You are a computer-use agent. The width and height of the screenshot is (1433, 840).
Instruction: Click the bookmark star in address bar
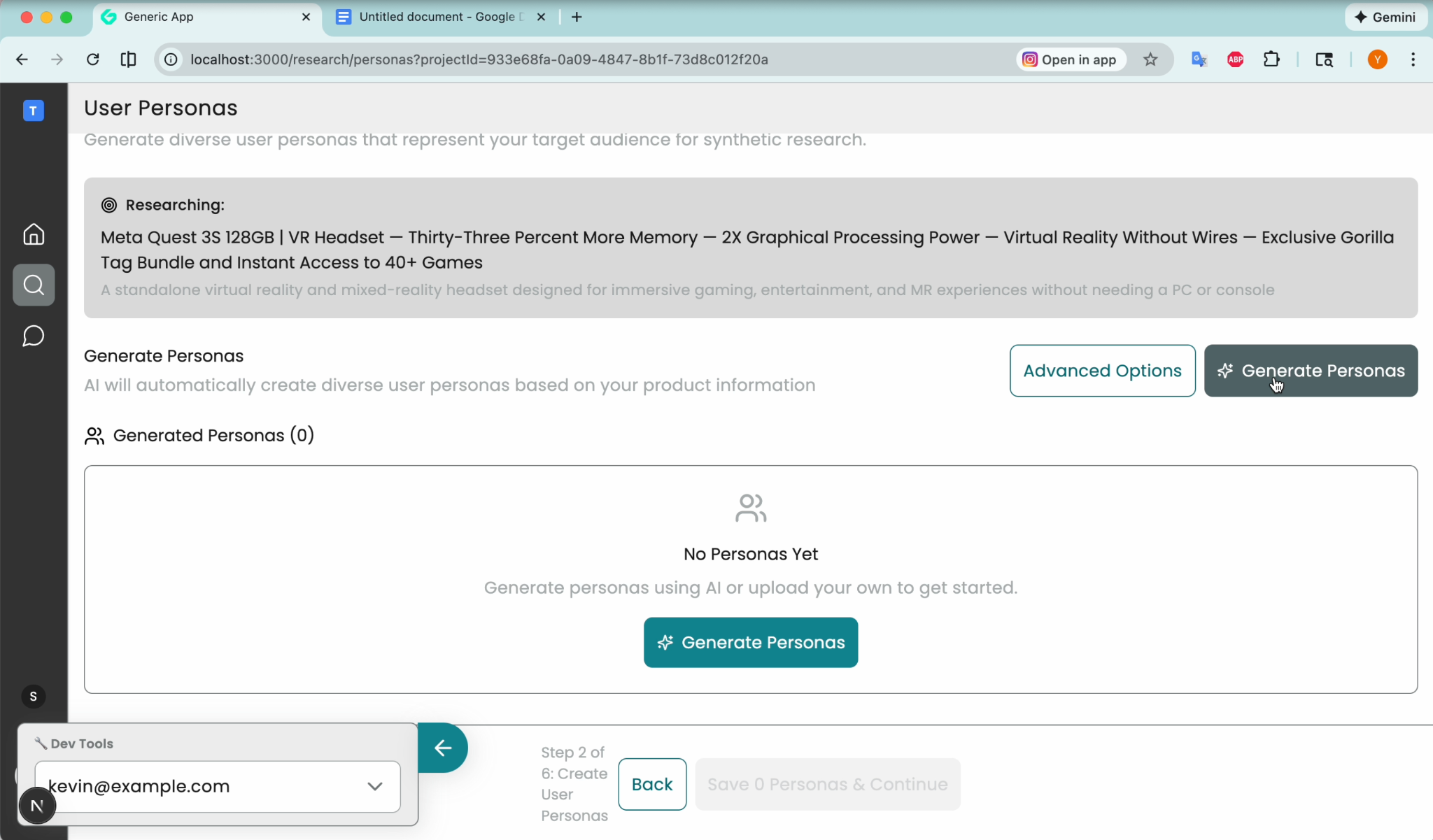[x=1150, y=59]
